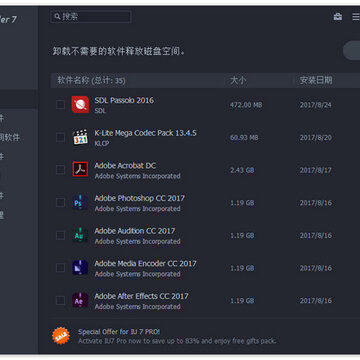Click the Adobe Audition CC 2017 name

135,231
